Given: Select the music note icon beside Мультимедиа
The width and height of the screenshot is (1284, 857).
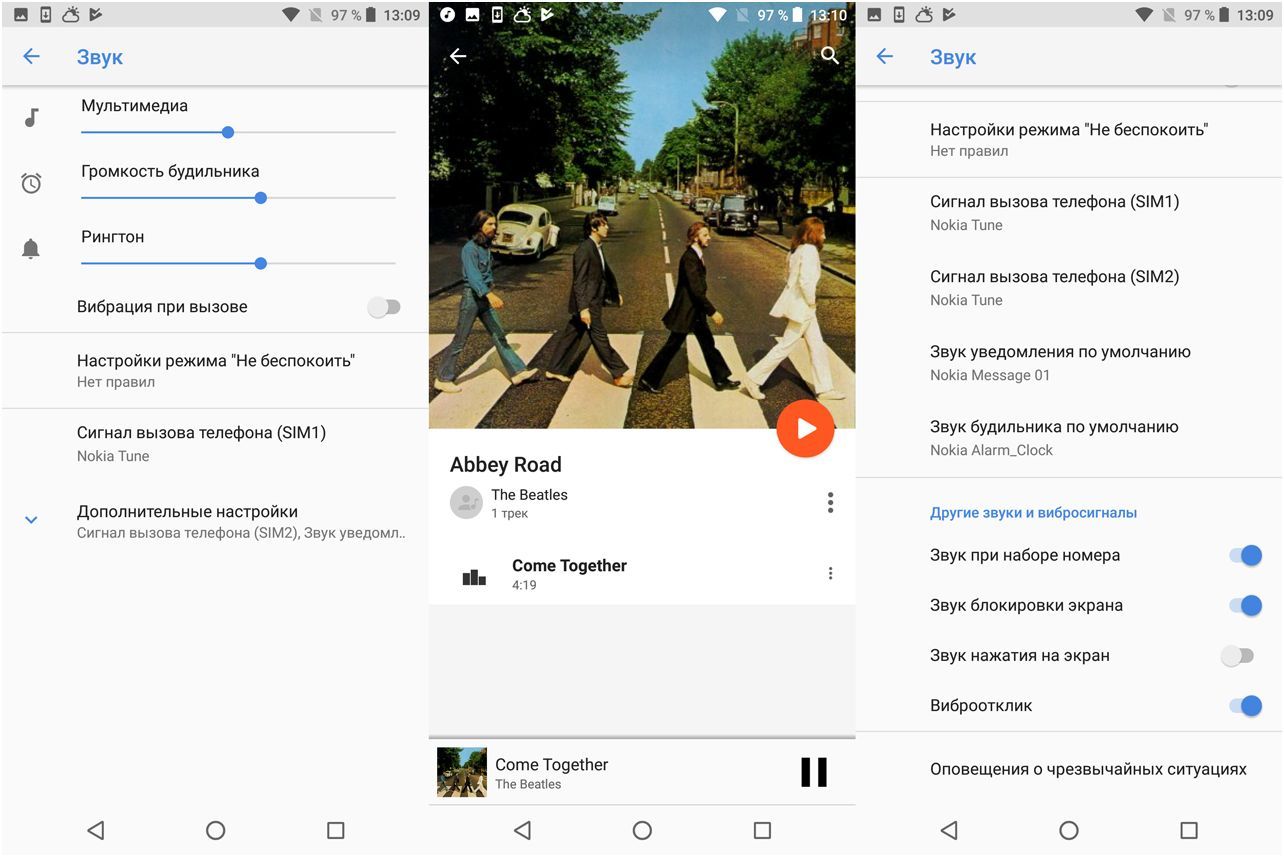Looking at the screenshot, I should (x=31, y=117).
